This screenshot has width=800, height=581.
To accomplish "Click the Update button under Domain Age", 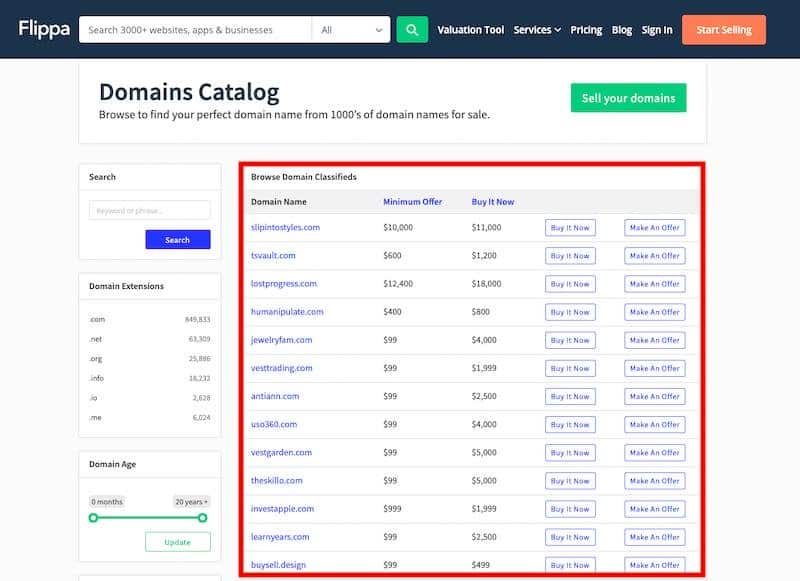I will pyautogui.click(x=178, y=542).
